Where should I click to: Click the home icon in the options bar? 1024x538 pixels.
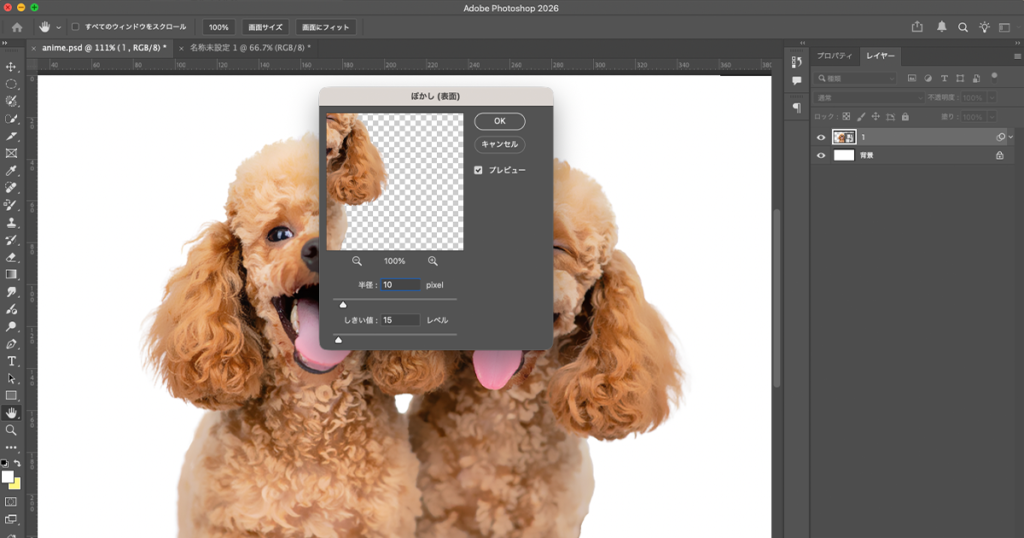[17, 27]
